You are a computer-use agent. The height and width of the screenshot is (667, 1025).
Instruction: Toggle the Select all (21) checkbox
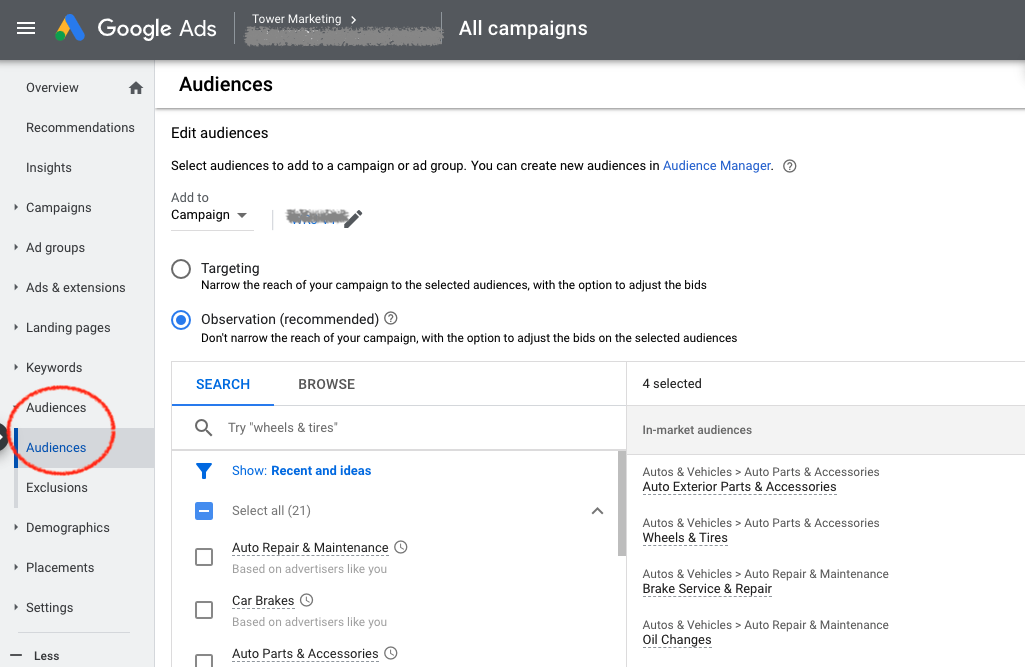point(204,511)
